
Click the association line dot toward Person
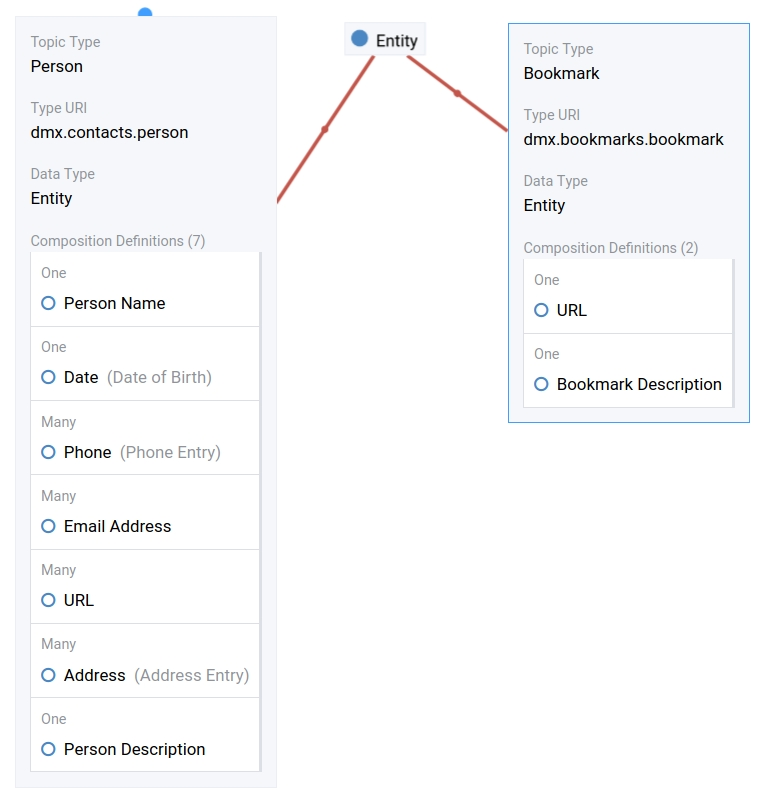(325, 129)
